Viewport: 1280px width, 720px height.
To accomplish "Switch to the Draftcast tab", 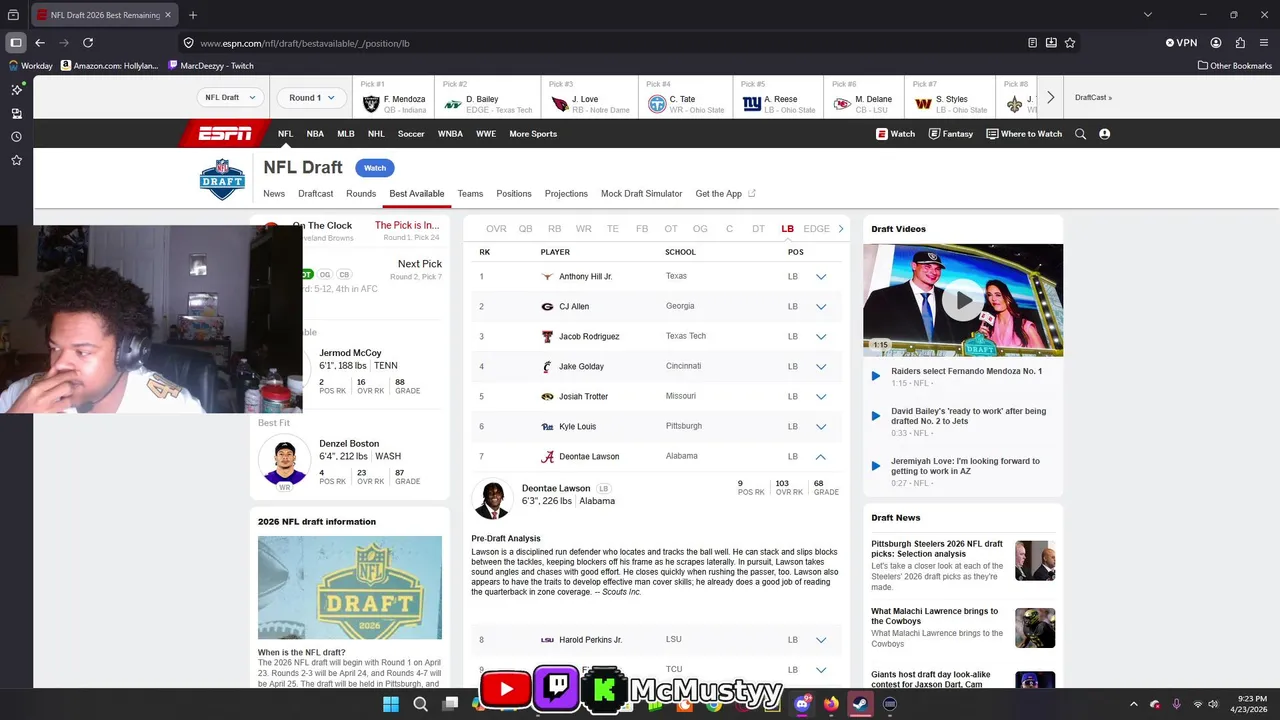I will pos(316,194).
